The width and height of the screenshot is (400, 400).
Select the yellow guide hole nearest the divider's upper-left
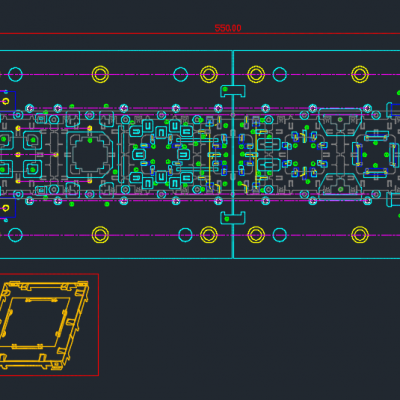point(209,74)
